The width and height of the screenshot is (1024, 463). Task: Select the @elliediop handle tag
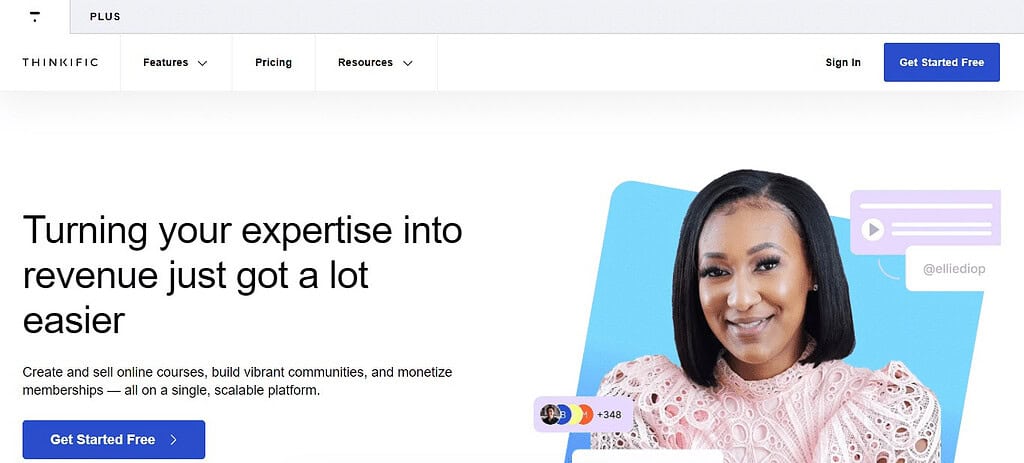953,269
